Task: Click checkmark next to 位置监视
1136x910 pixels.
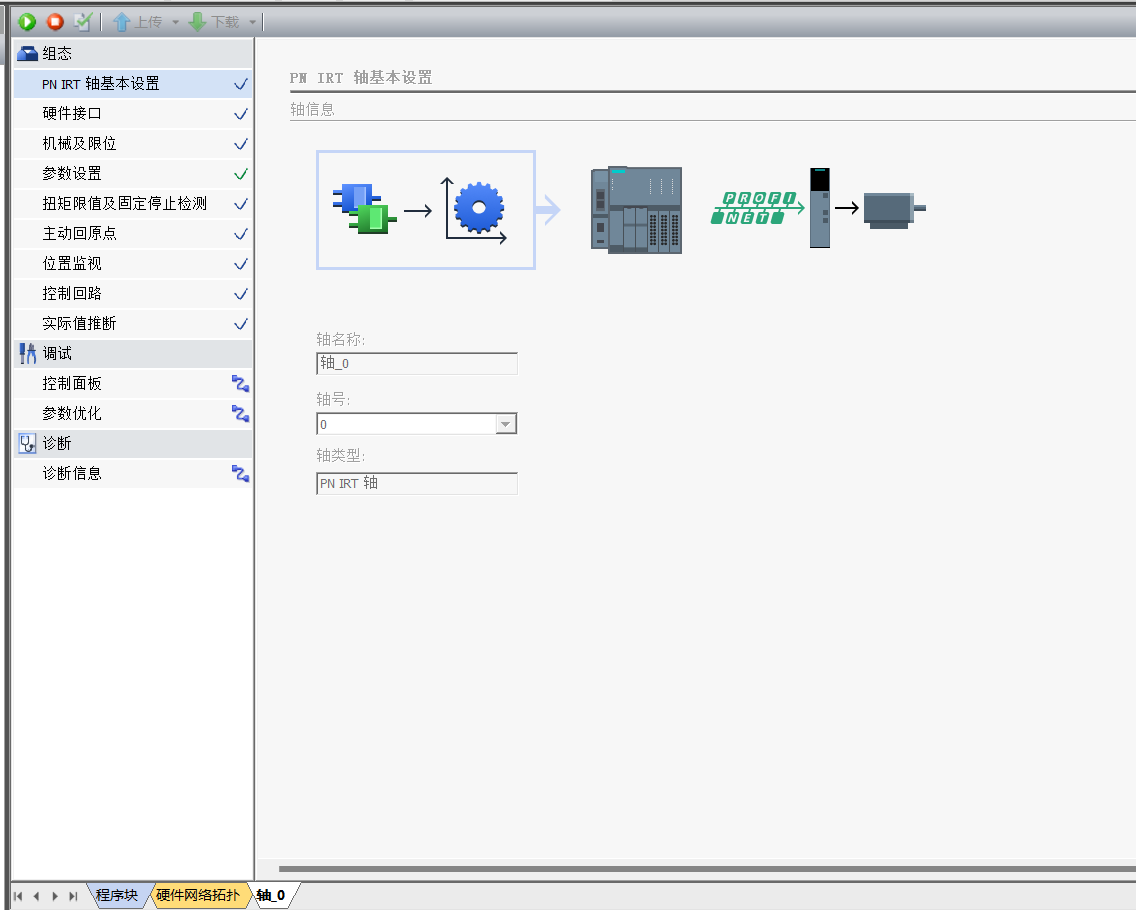Action: (241, 264)
